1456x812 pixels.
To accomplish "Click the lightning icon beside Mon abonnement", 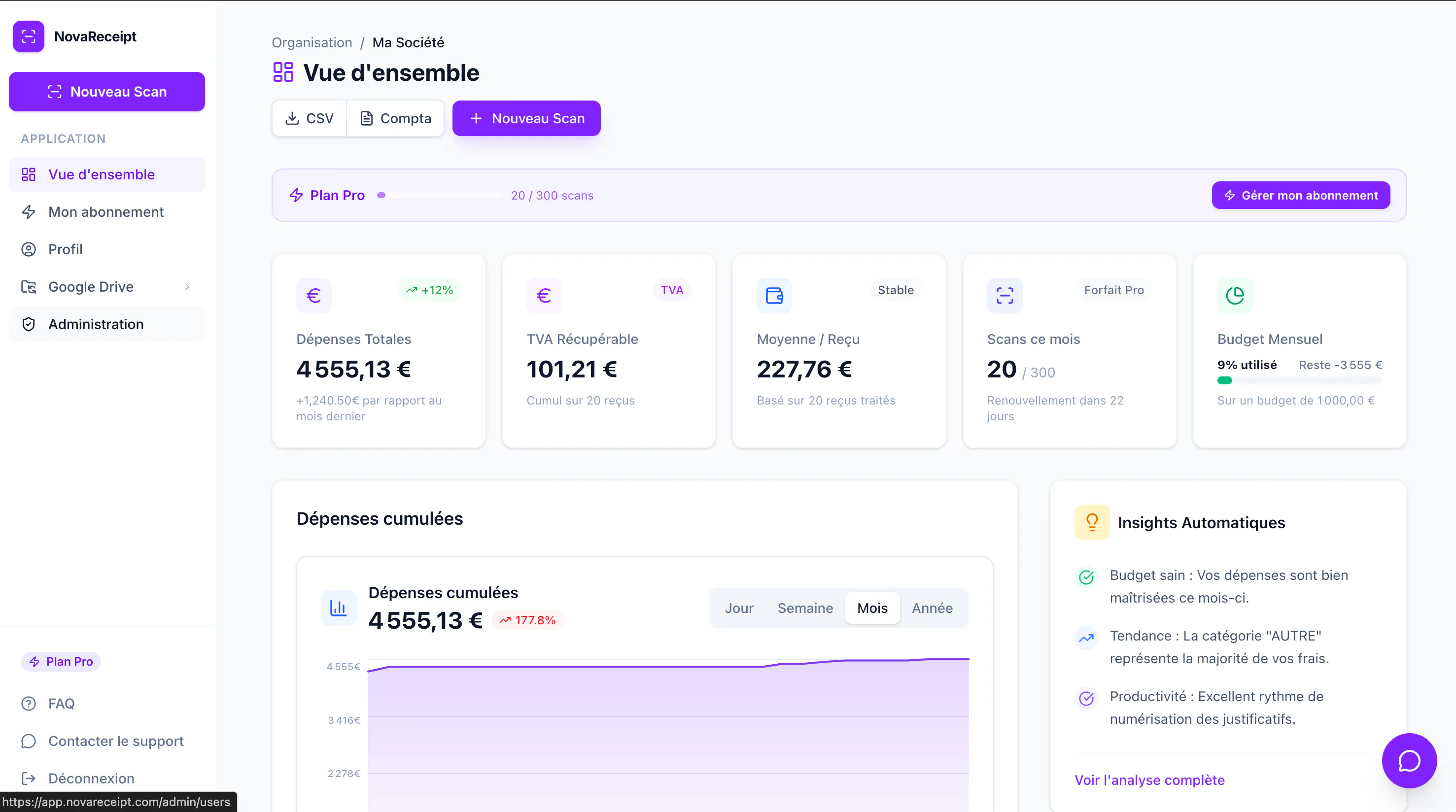I will [x=28, y=212].
